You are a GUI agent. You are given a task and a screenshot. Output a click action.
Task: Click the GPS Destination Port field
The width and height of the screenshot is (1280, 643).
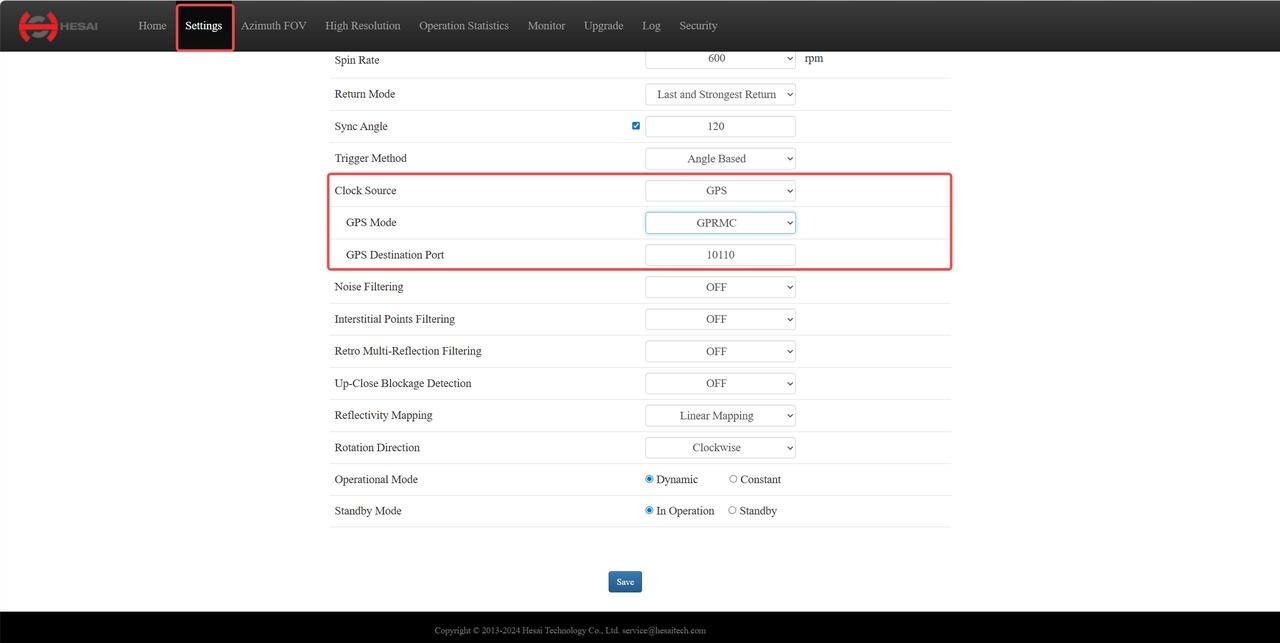720,255
